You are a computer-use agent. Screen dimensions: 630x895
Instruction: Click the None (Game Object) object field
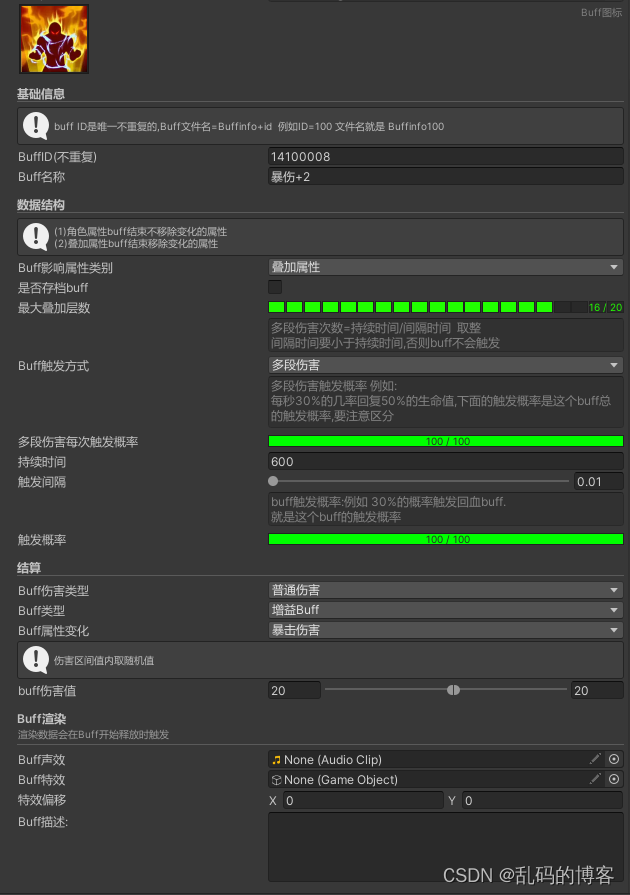pos(446,779)
